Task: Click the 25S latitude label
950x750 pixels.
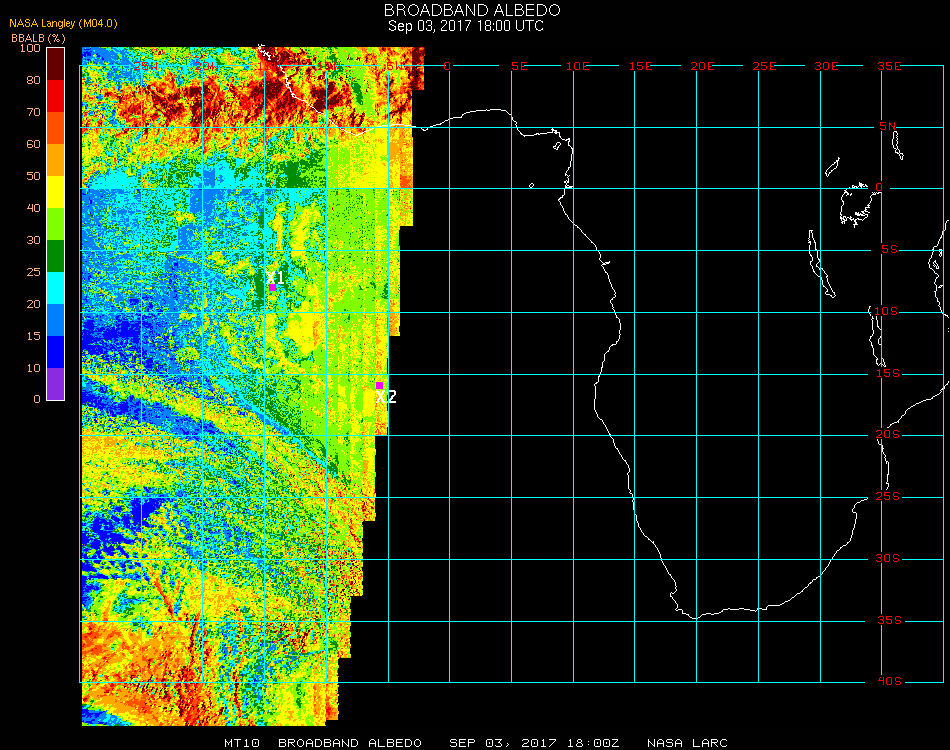Action: click(889, 497)
